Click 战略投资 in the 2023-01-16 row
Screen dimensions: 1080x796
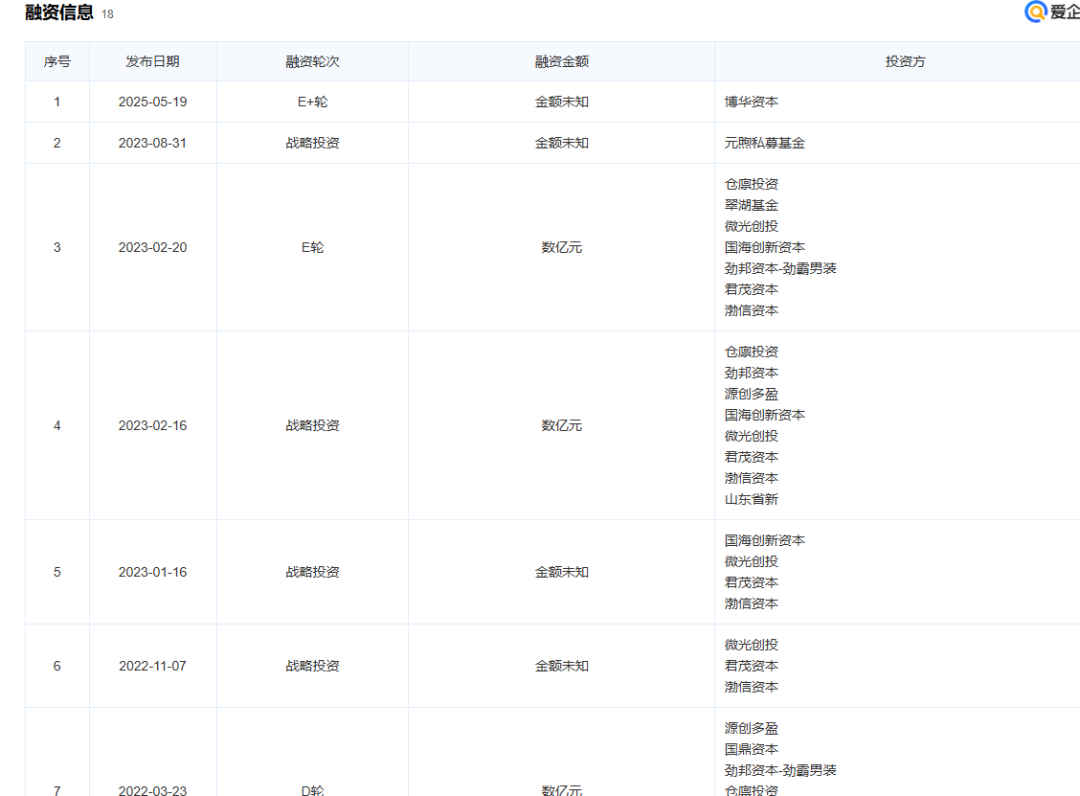[313, 572]
